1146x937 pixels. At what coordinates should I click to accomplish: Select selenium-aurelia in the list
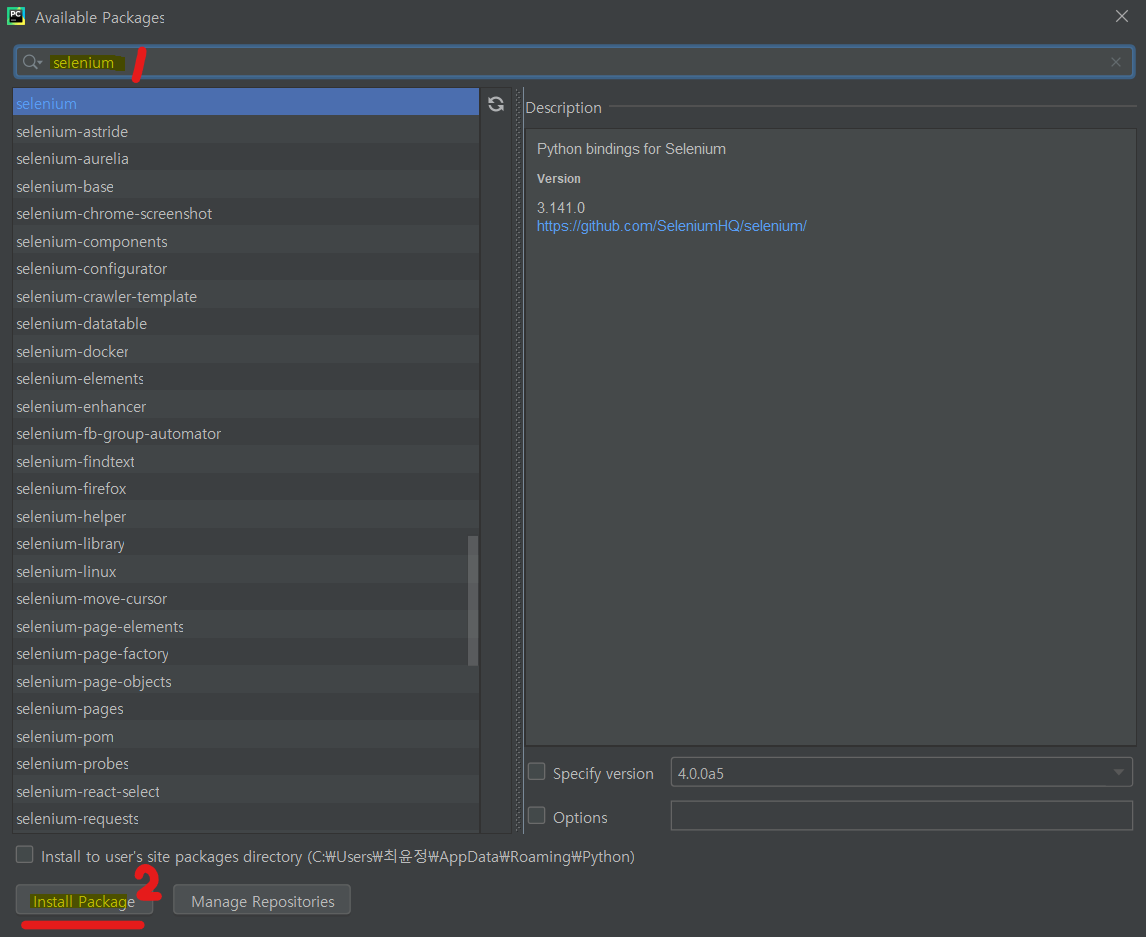(246, 159)
